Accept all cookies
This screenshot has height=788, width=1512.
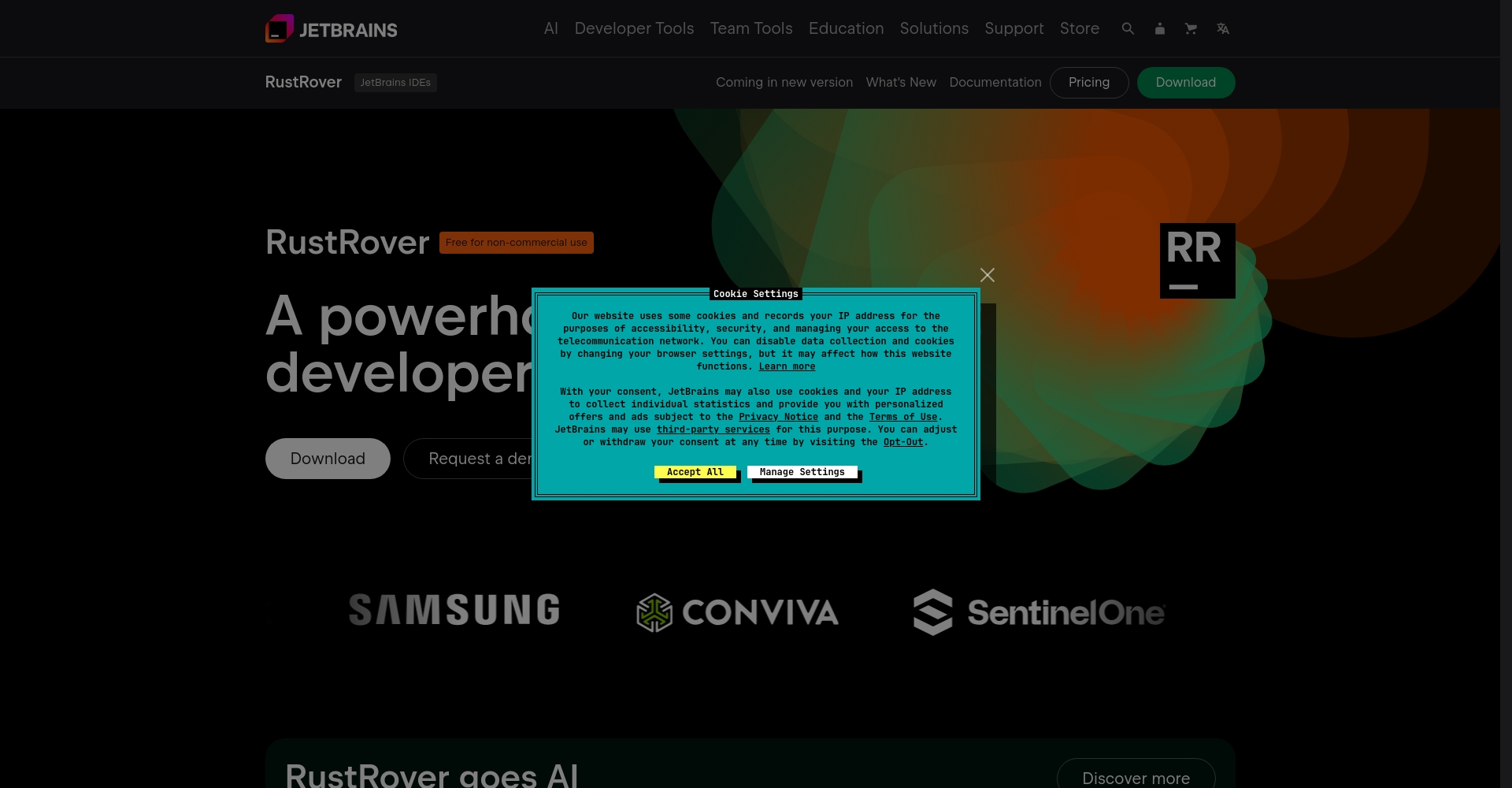695,472
